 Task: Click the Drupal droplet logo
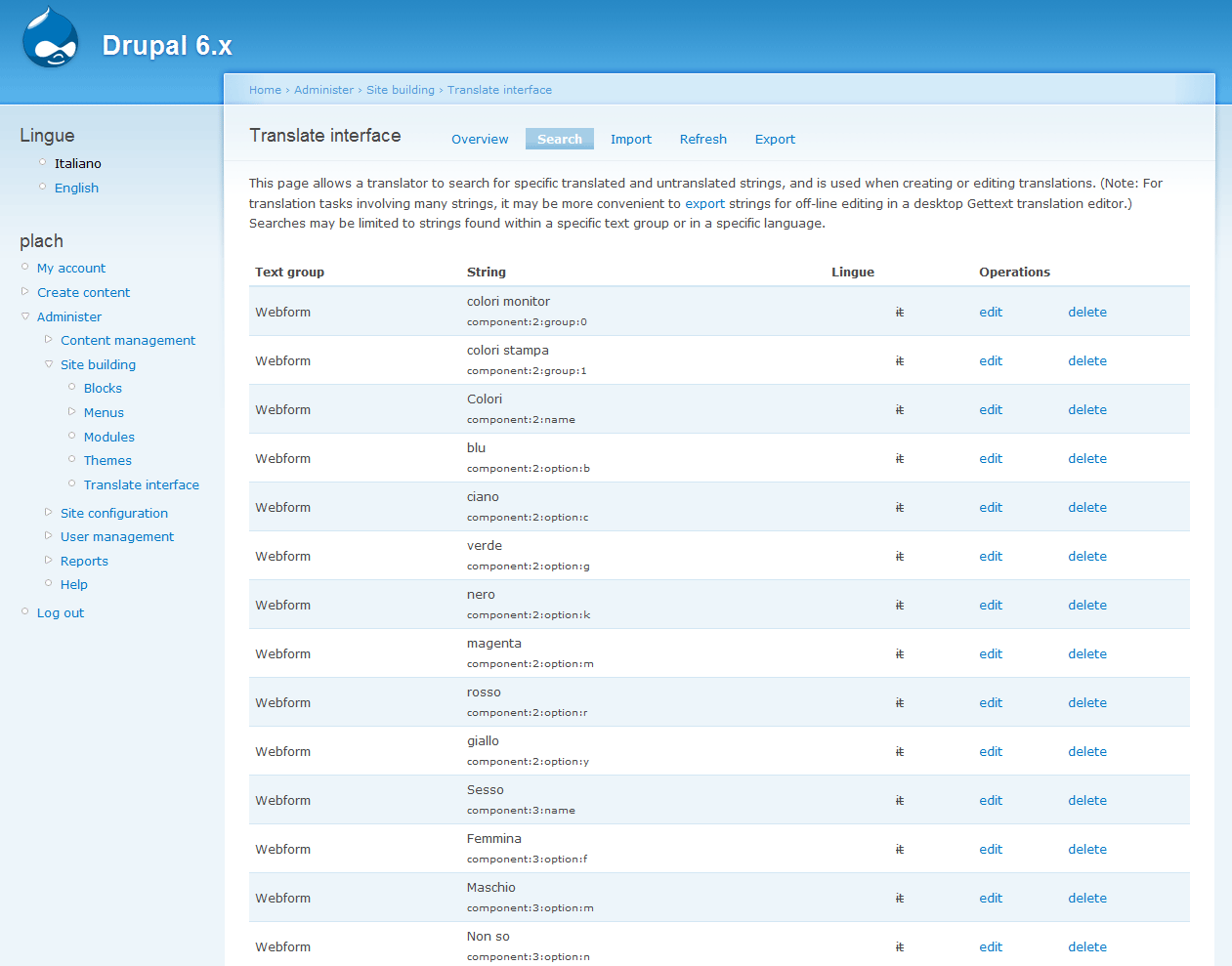tap(48, 37)
